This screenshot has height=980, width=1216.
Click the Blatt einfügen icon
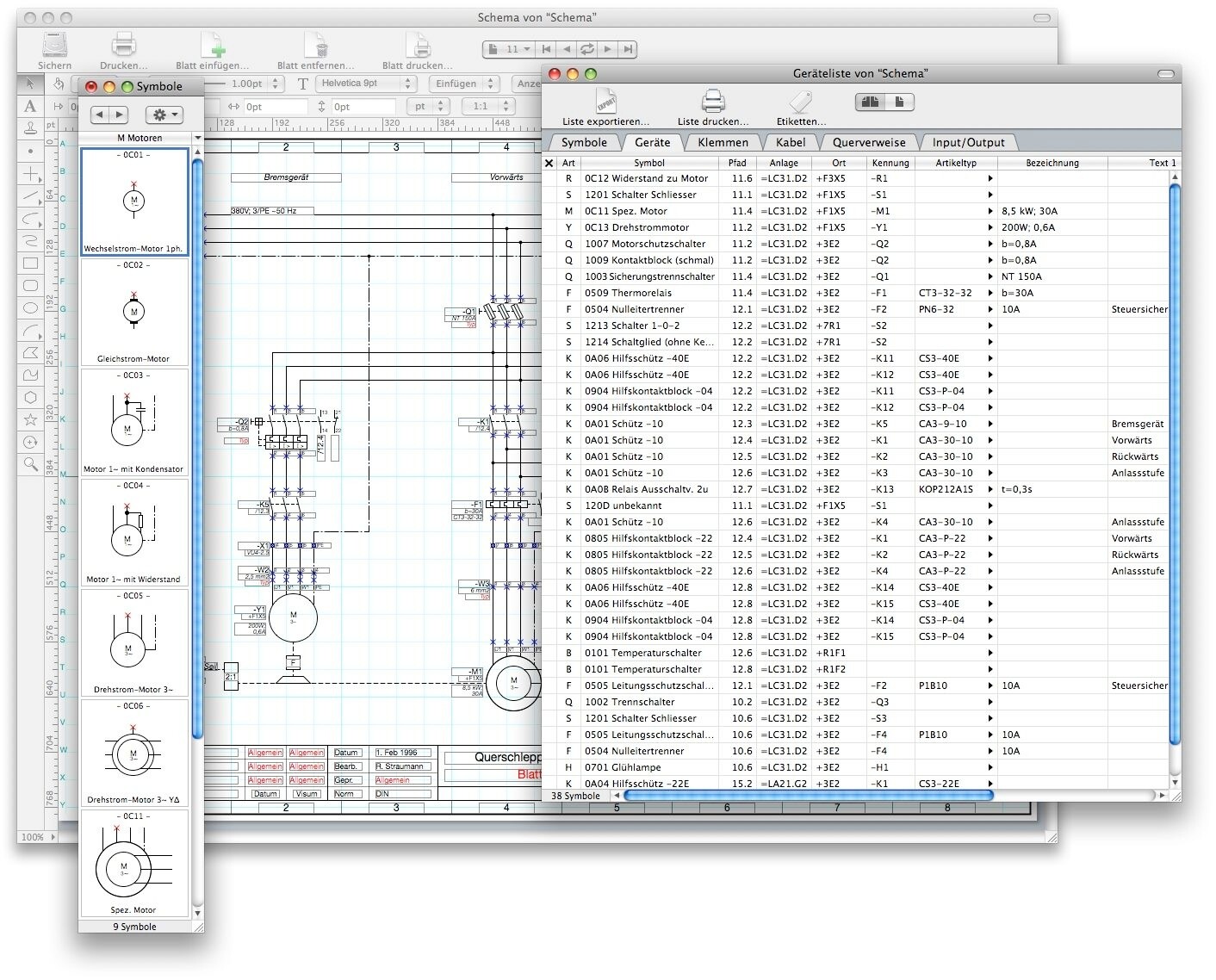coord(212,45)
